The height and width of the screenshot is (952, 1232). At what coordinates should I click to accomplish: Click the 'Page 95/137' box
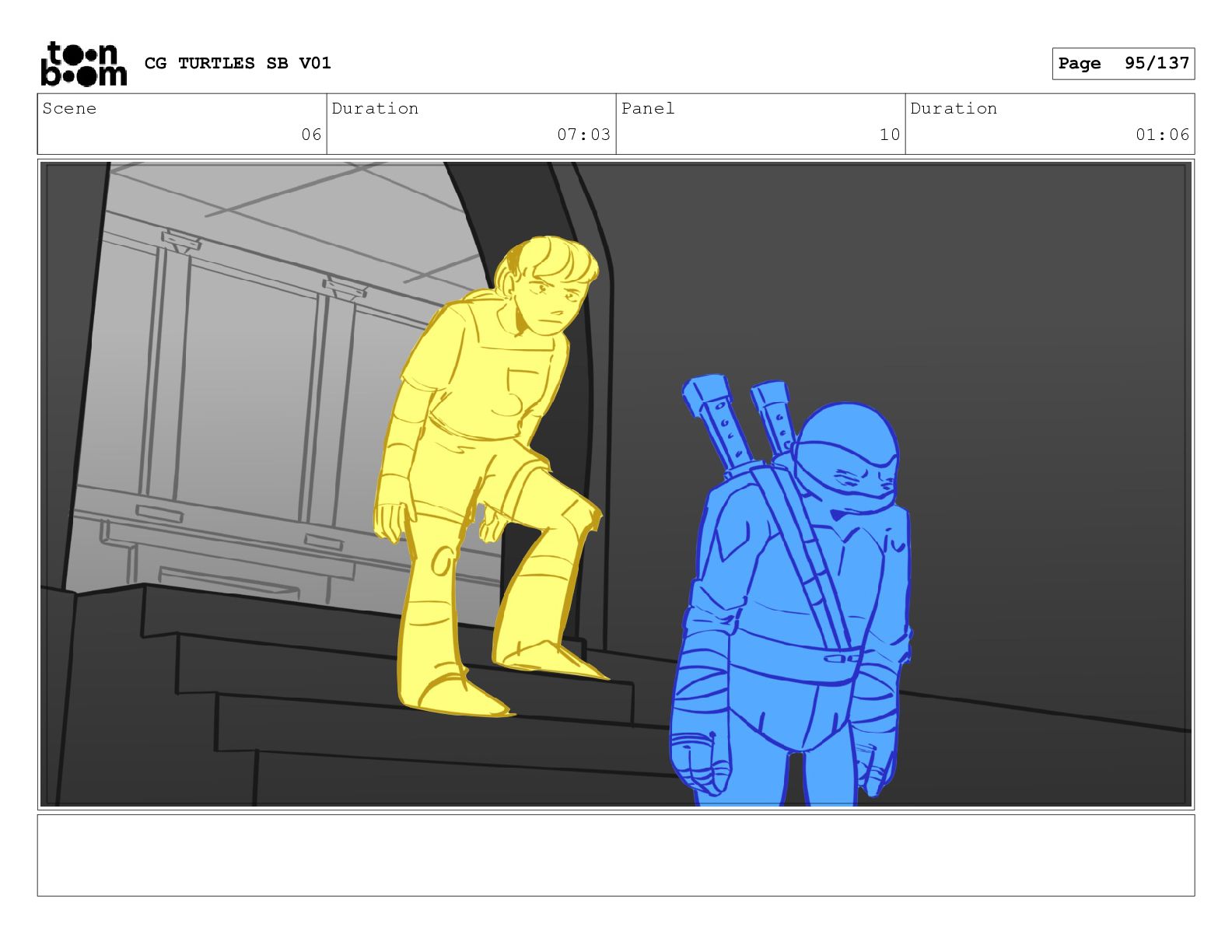tap(1123, 64)
